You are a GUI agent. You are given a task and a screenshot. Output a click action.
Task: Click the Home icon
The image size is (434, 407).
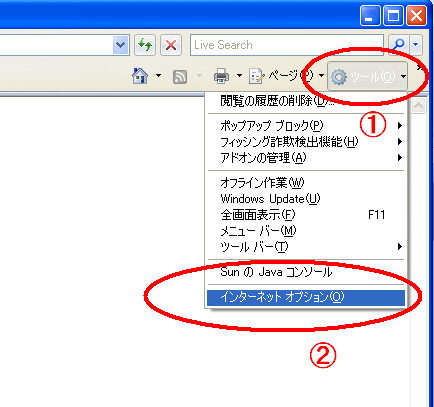[140, 76]
